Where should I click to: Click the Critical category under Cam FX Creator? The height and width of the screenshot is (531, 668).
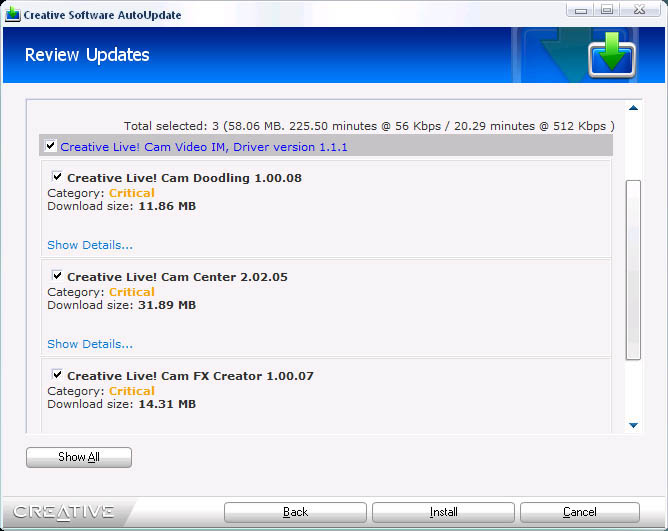132,391
